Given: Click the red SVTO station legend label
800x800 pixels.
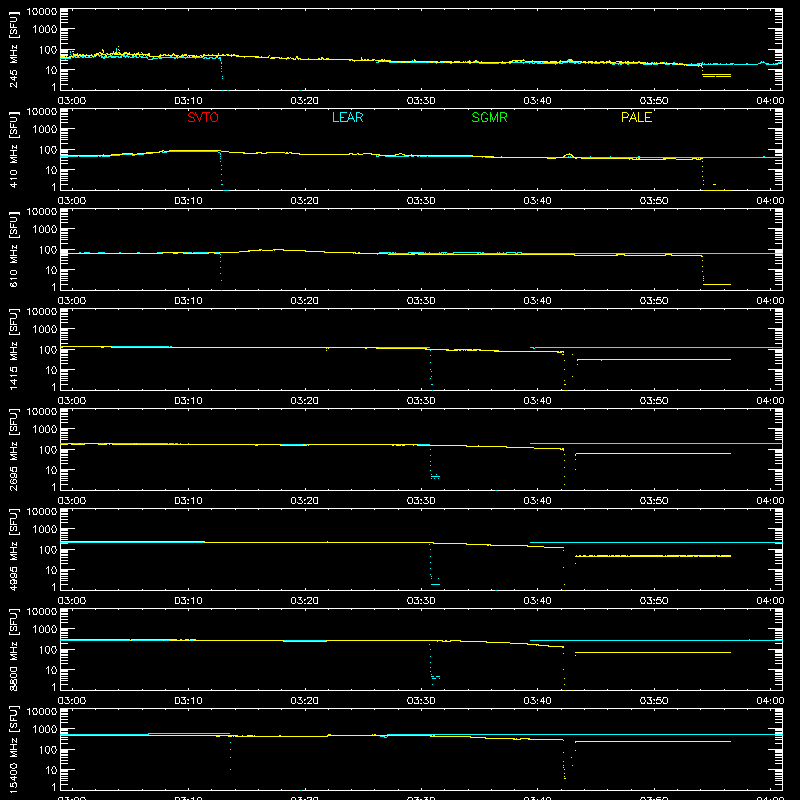Looking at the screenshot, I should tap(203, 117).
